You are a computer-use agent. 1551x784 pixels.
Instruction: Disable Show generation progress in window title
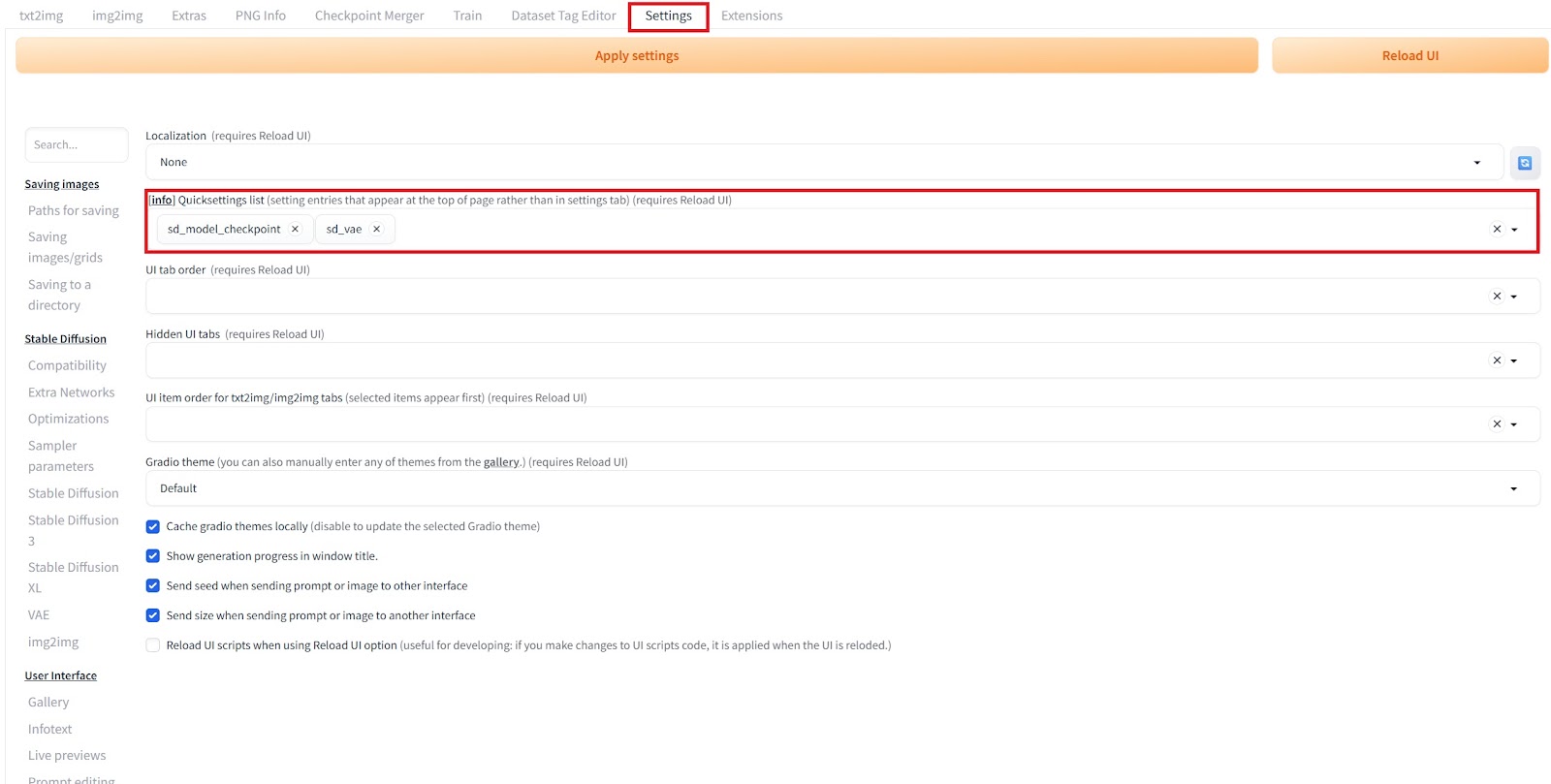tap(153, 556)
